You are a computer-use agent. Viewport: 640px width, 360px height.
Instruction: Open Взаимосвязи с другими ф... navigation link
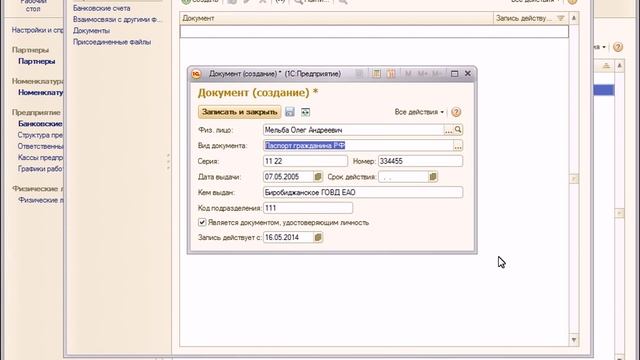coord(117,19)
